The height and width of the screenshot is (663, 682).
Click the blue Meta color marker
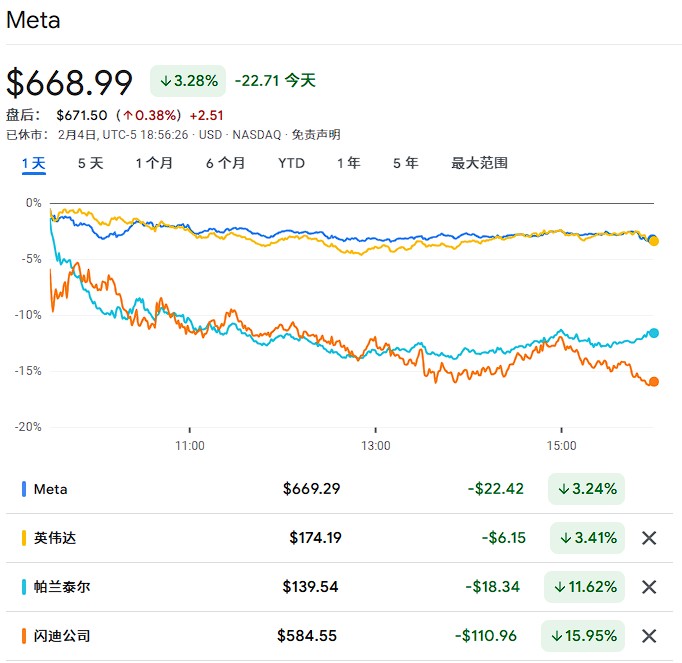click(x=23, y=489)
